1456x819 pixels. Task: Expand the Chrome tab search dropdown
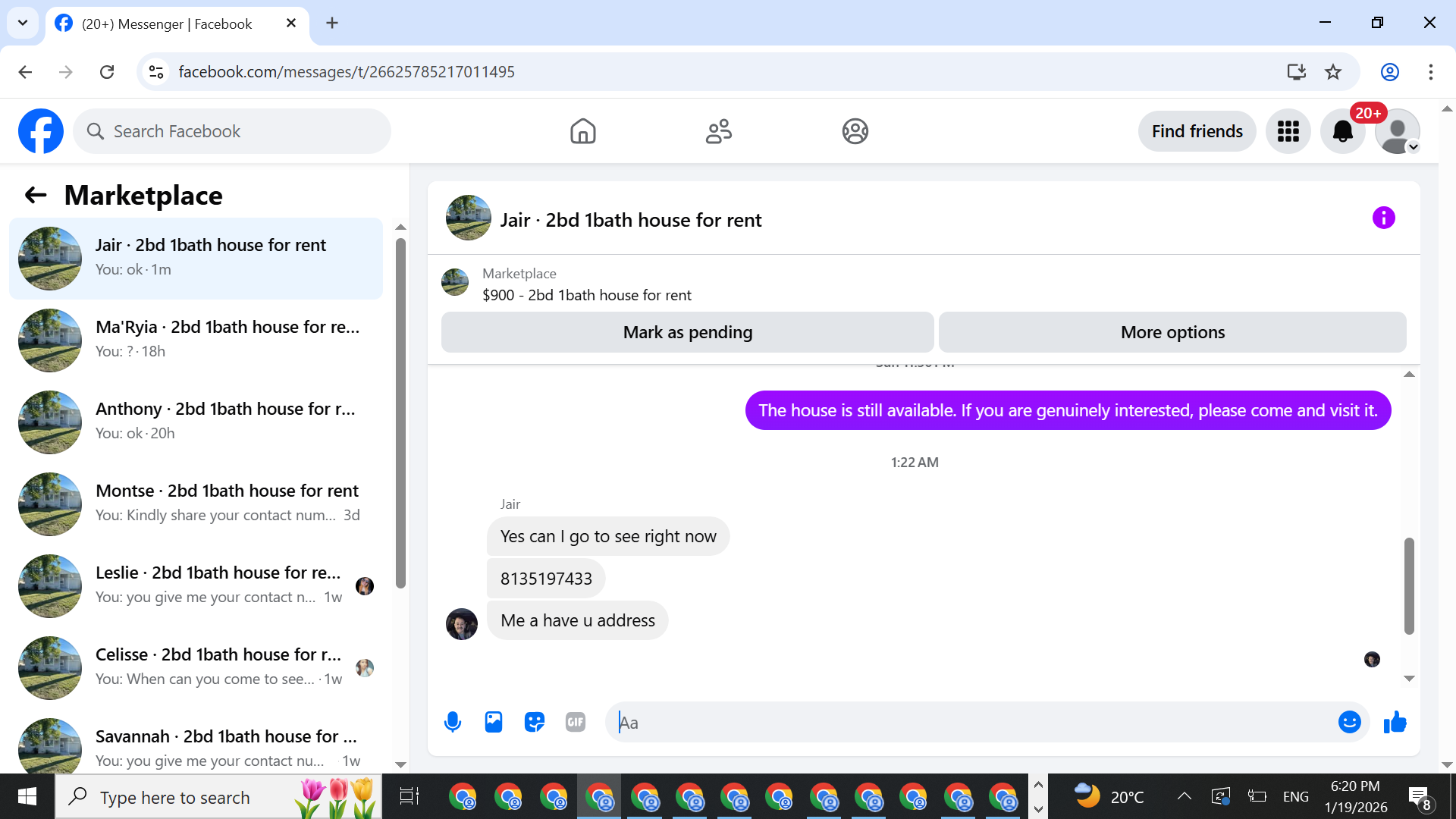click(23, 23)
